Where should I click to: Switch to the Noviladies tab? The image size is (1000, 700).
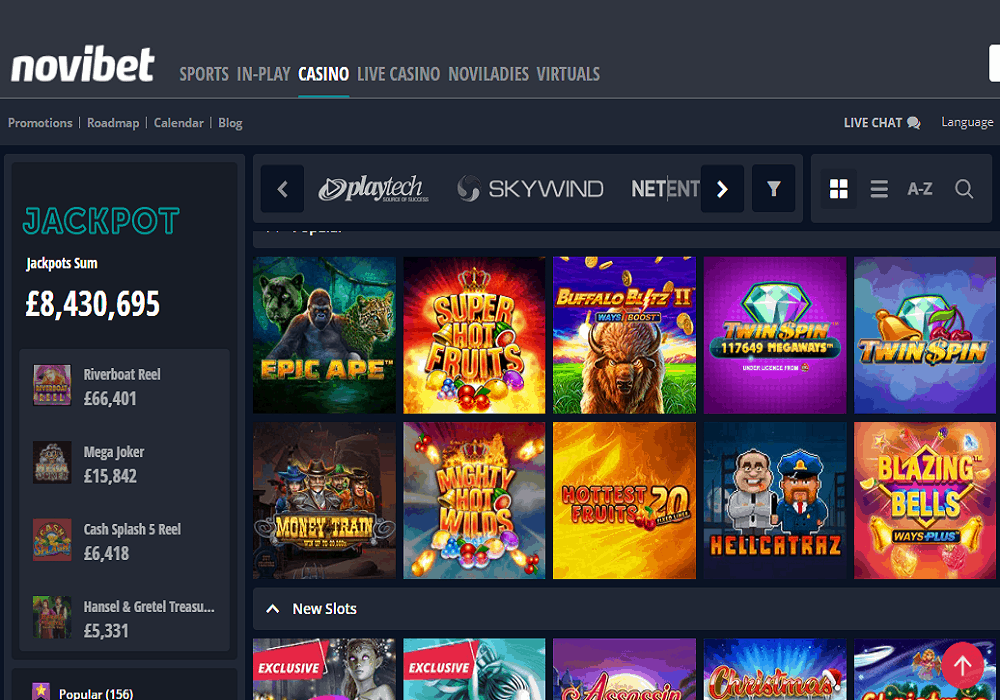click(489, 74)
